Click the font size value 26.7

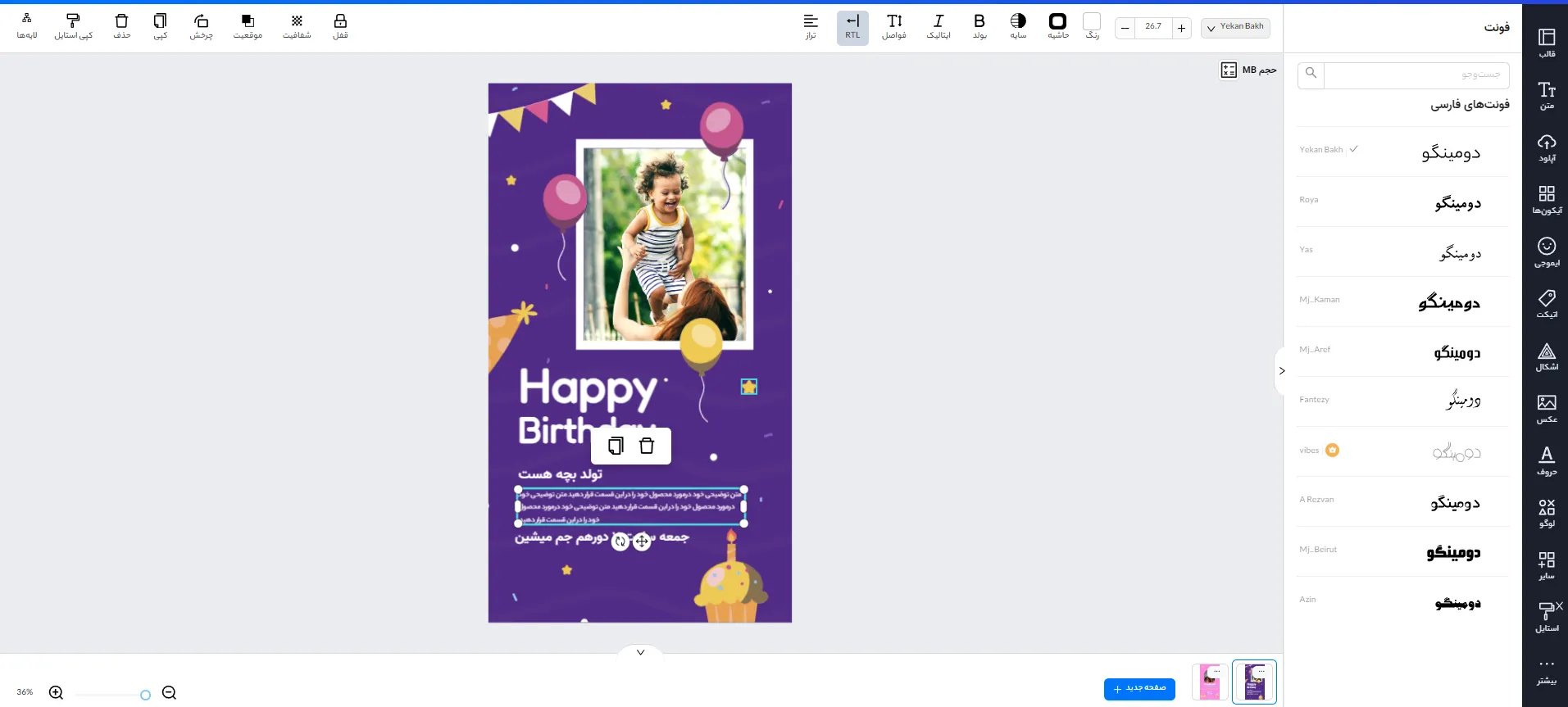1153,27
